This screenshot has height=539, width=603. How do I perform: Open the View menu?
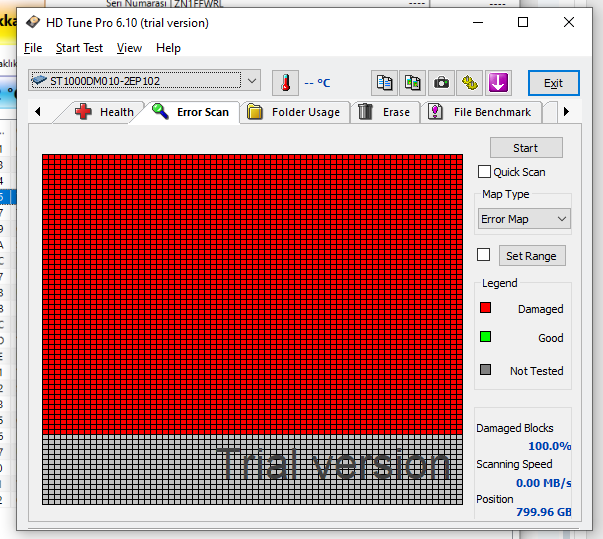[129, 48]
